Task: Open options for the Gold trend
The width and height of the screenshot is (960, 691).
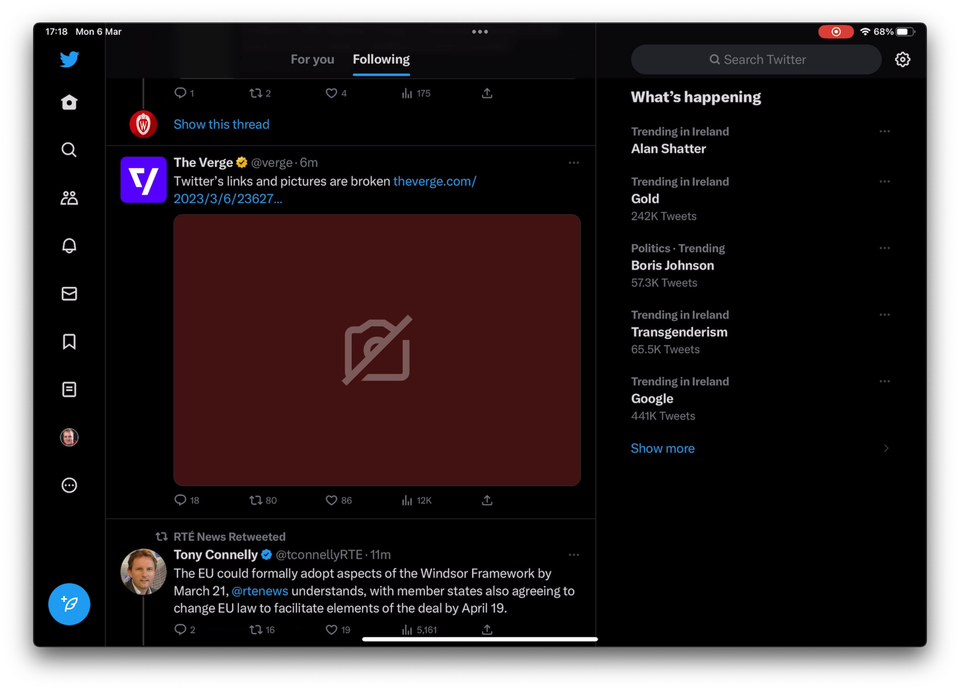Action: [x=884, y=181]
